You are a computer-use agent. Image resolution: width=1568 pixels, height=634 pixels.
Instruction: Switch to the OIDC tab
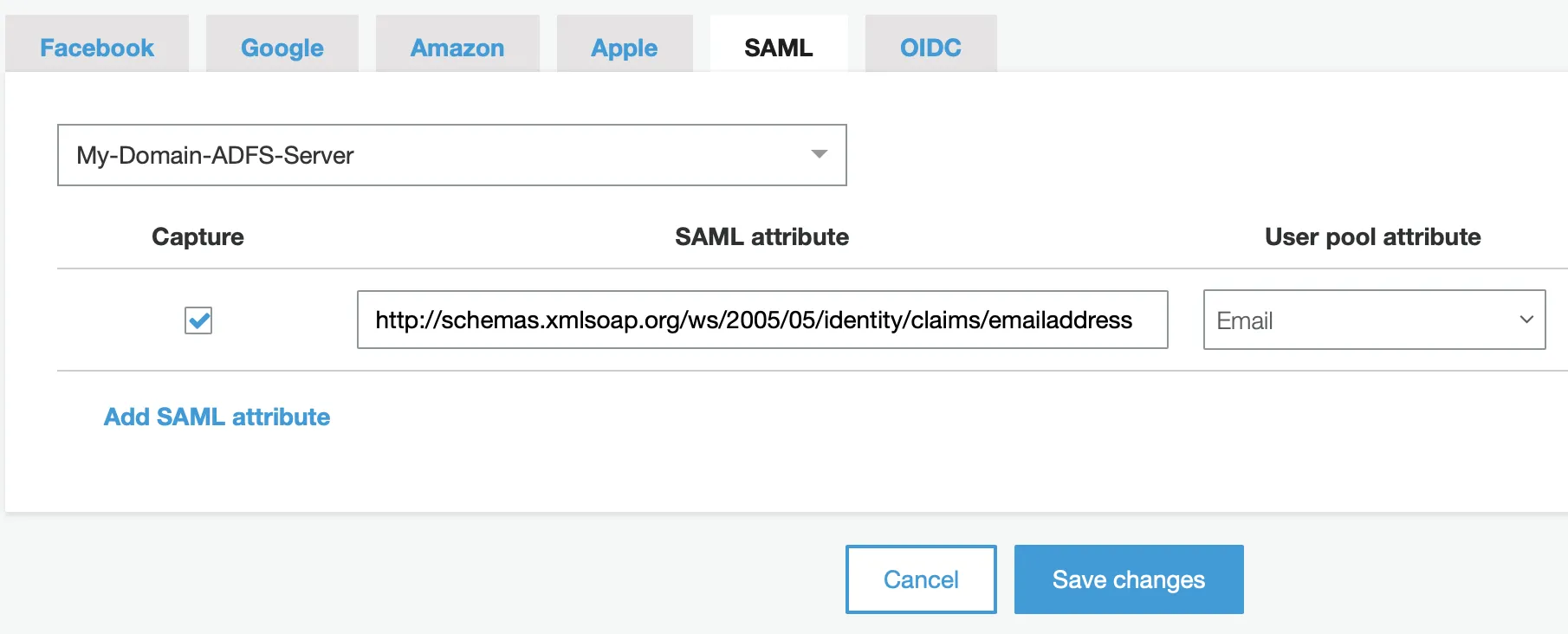[x=930, y=47]
